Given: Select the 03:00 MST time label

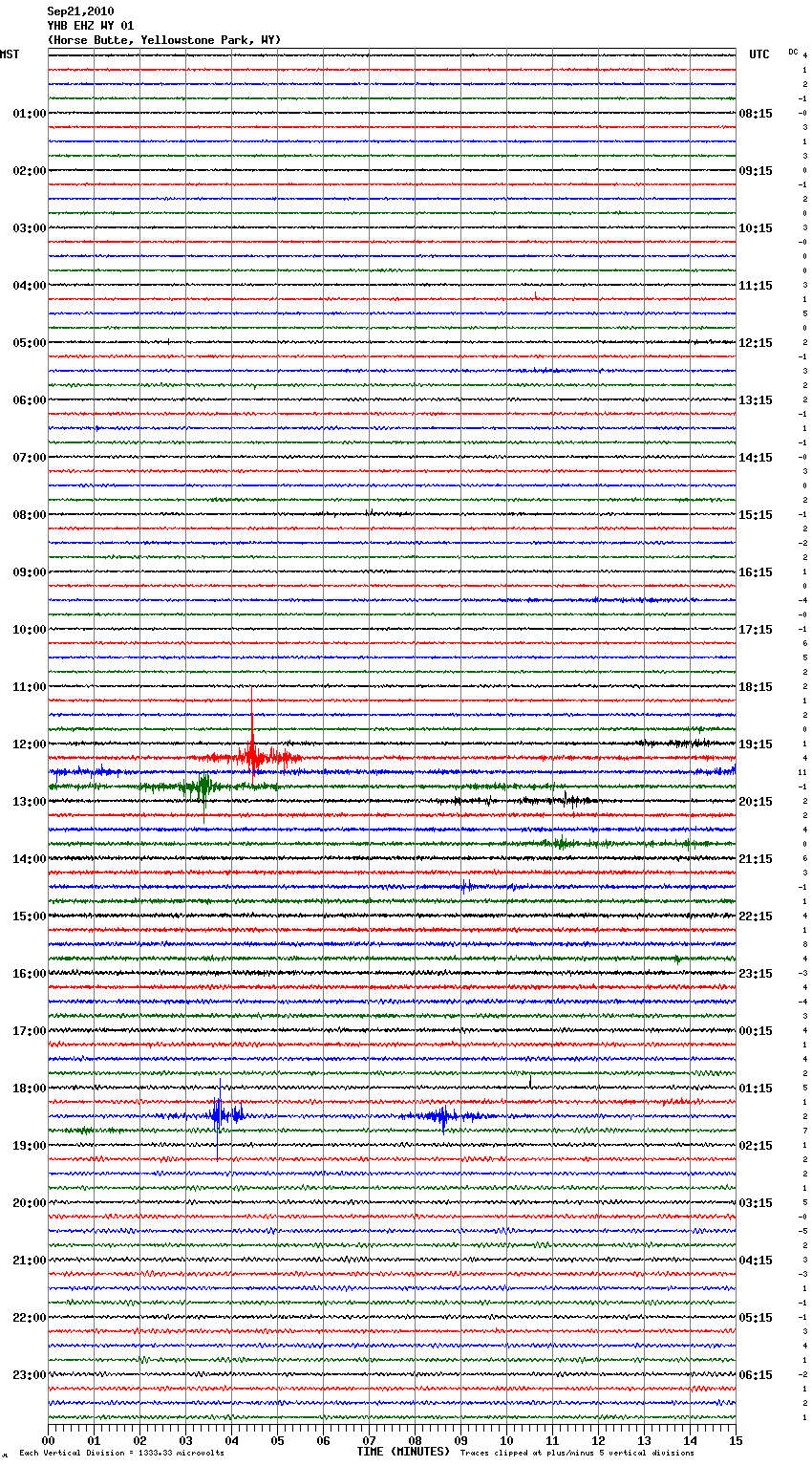Looking at the screenshot, I should 30,228.
